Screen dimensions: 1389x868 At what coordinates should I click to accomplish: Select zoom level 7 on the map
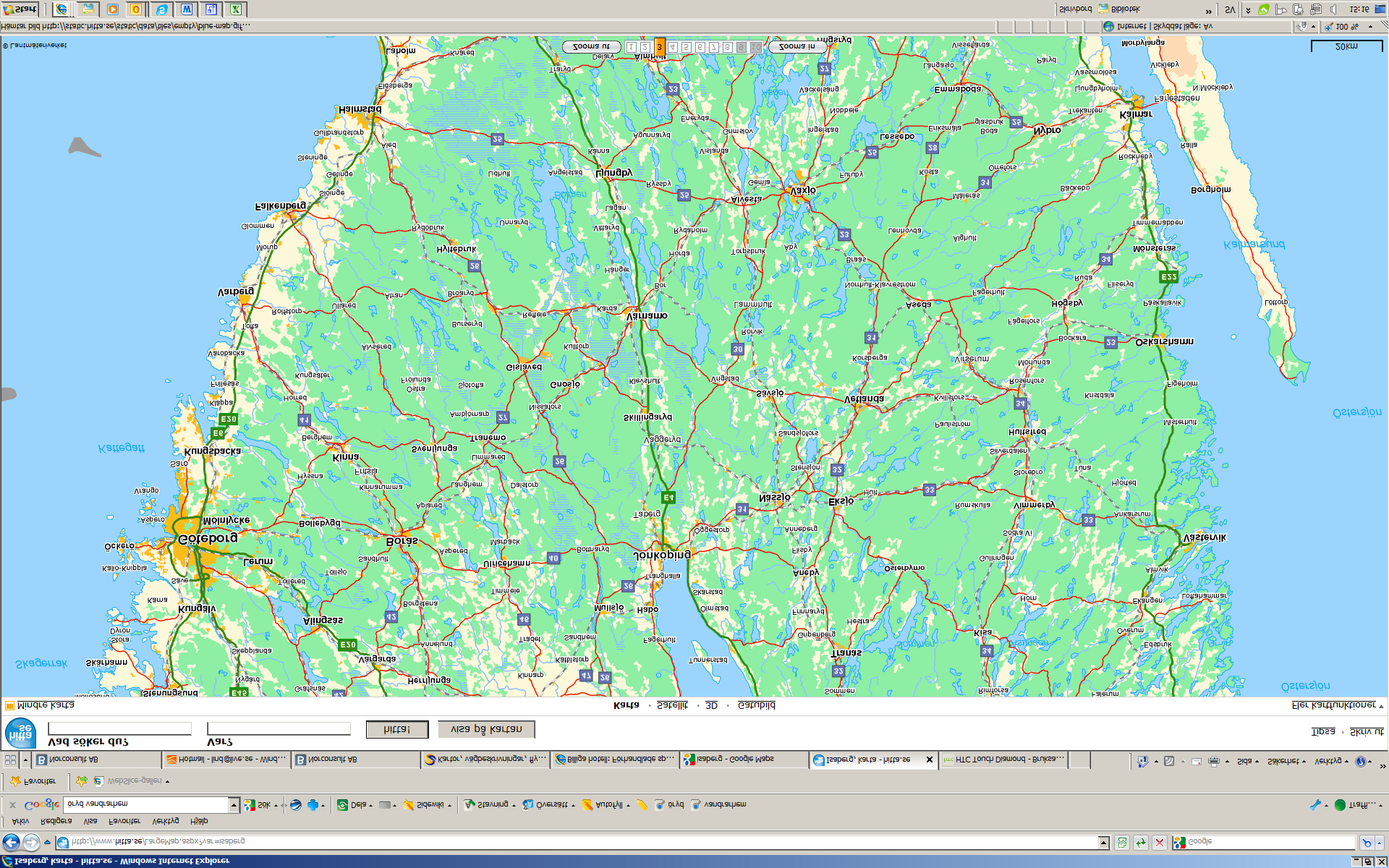tap(714, 47)
